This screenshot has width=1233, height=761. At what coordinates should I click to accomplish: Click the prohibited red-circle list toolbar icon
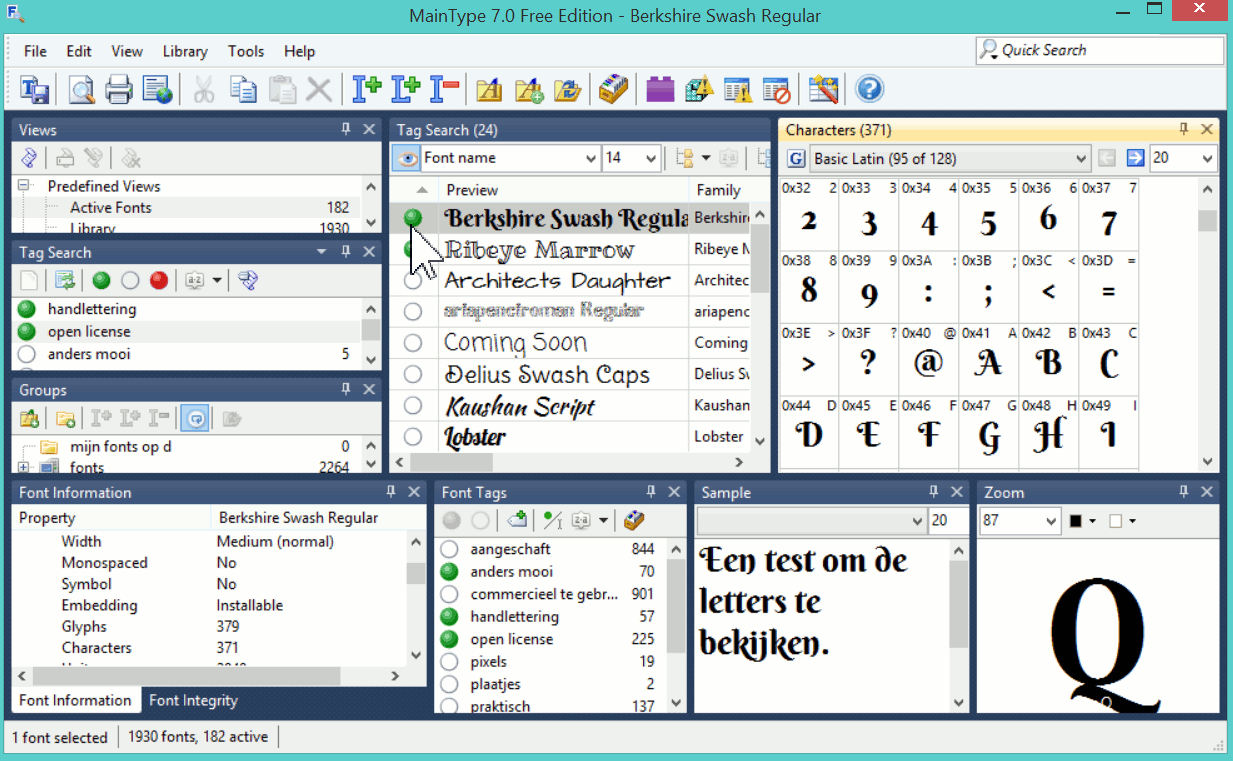(776, 90)
